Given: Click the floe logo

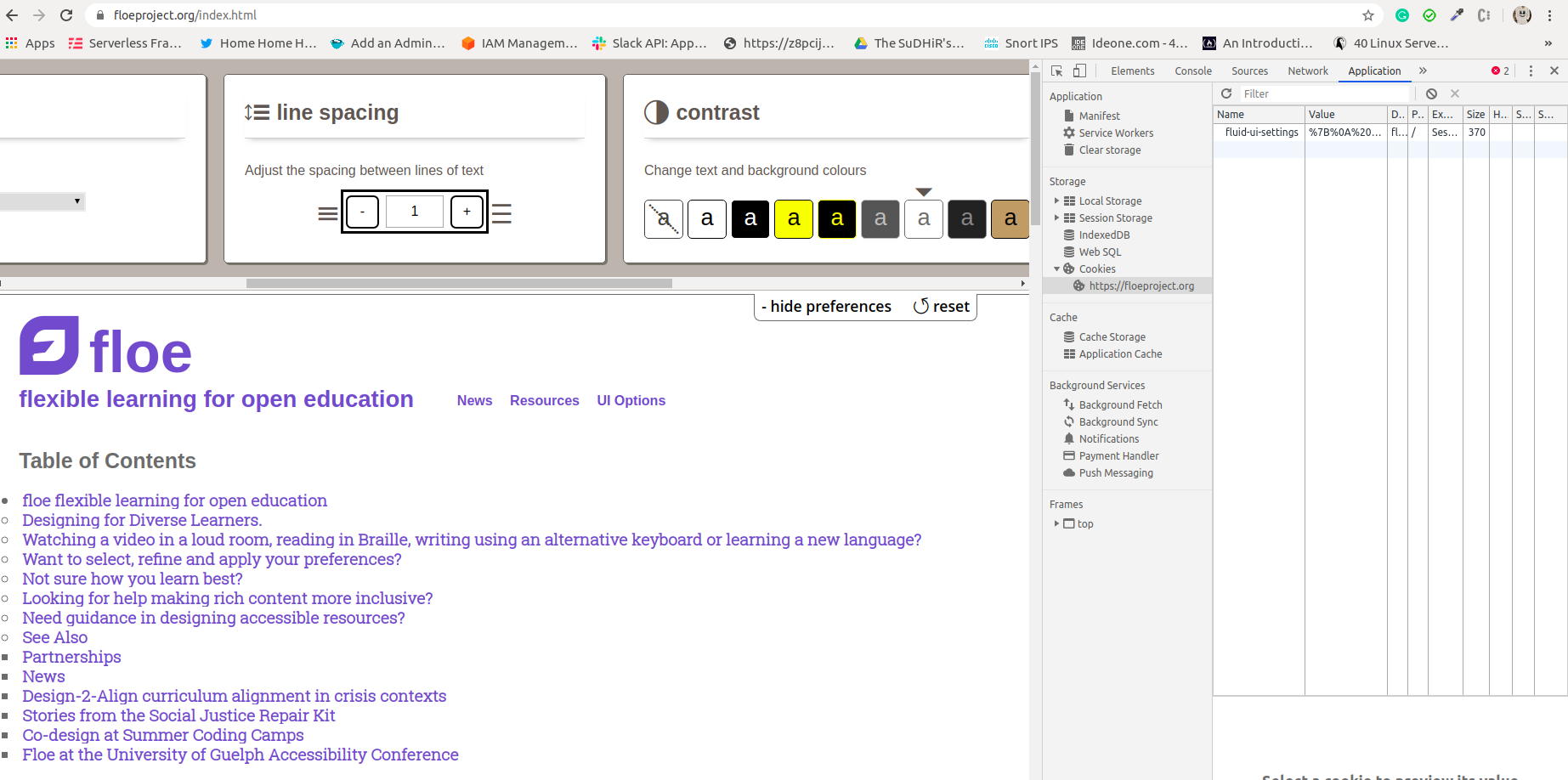Looking at the screenshot, I should pyautogui.click(x=105, y=347).
